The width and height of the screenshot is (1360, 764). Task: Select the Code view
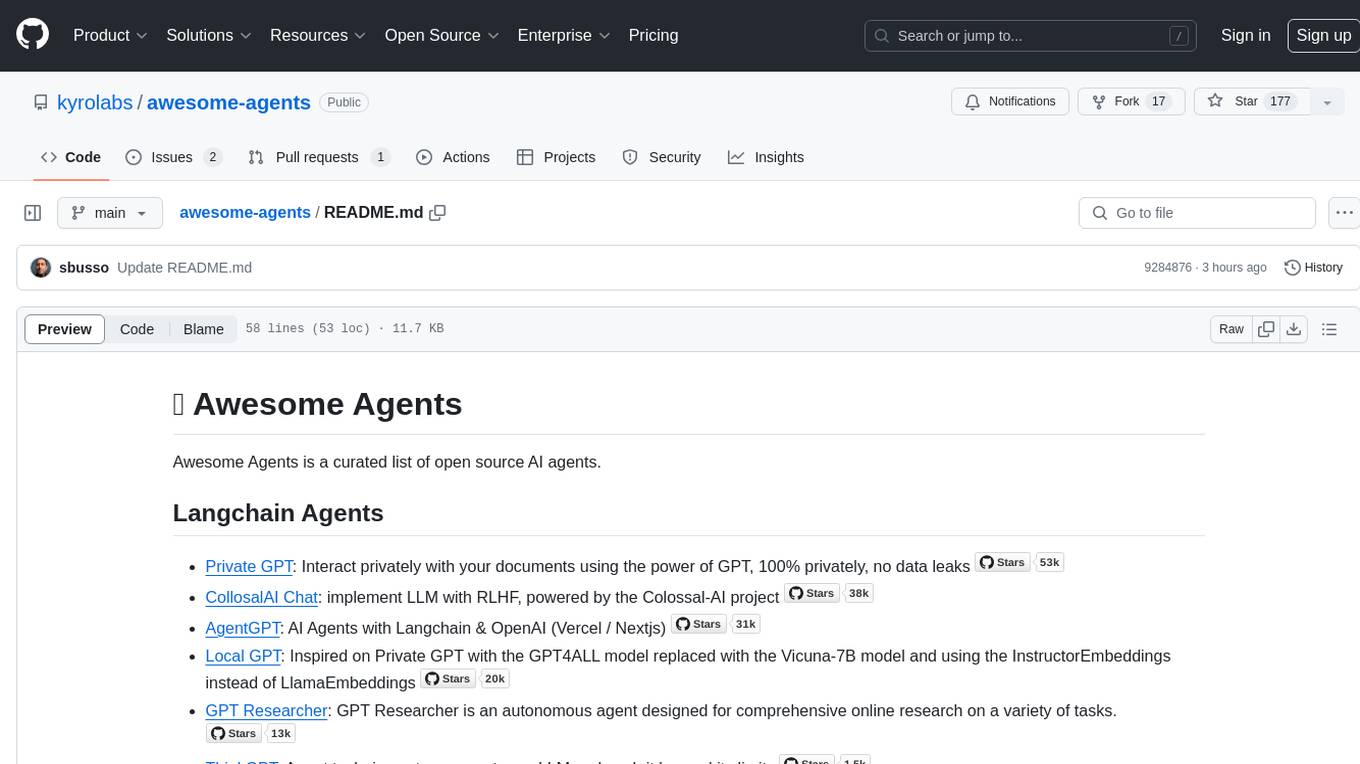(x=137, y=329)
